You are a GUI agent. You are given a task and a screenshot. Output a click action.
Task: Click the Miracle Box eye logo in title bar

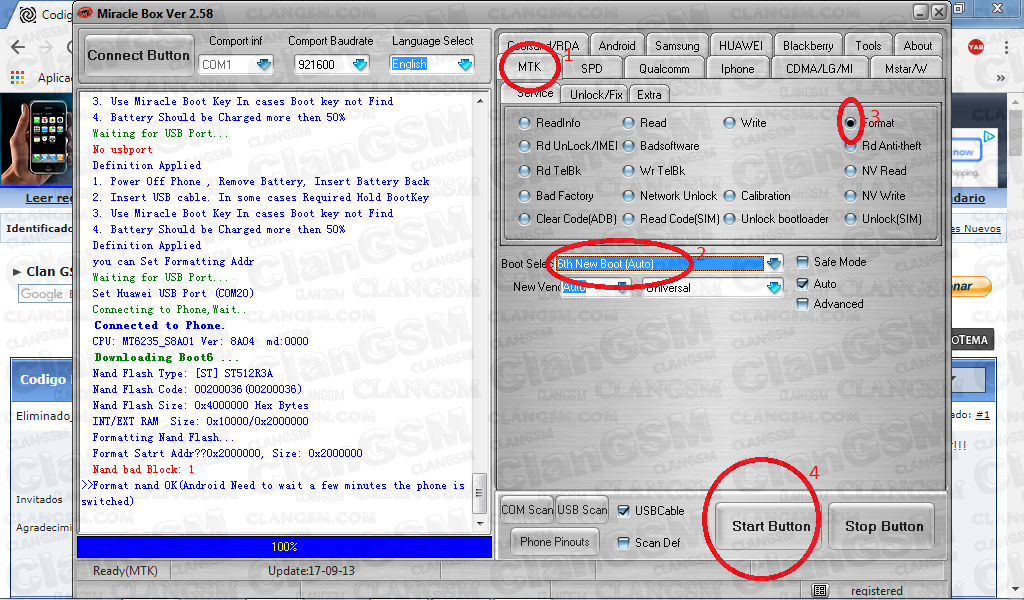tap(85, 13)
